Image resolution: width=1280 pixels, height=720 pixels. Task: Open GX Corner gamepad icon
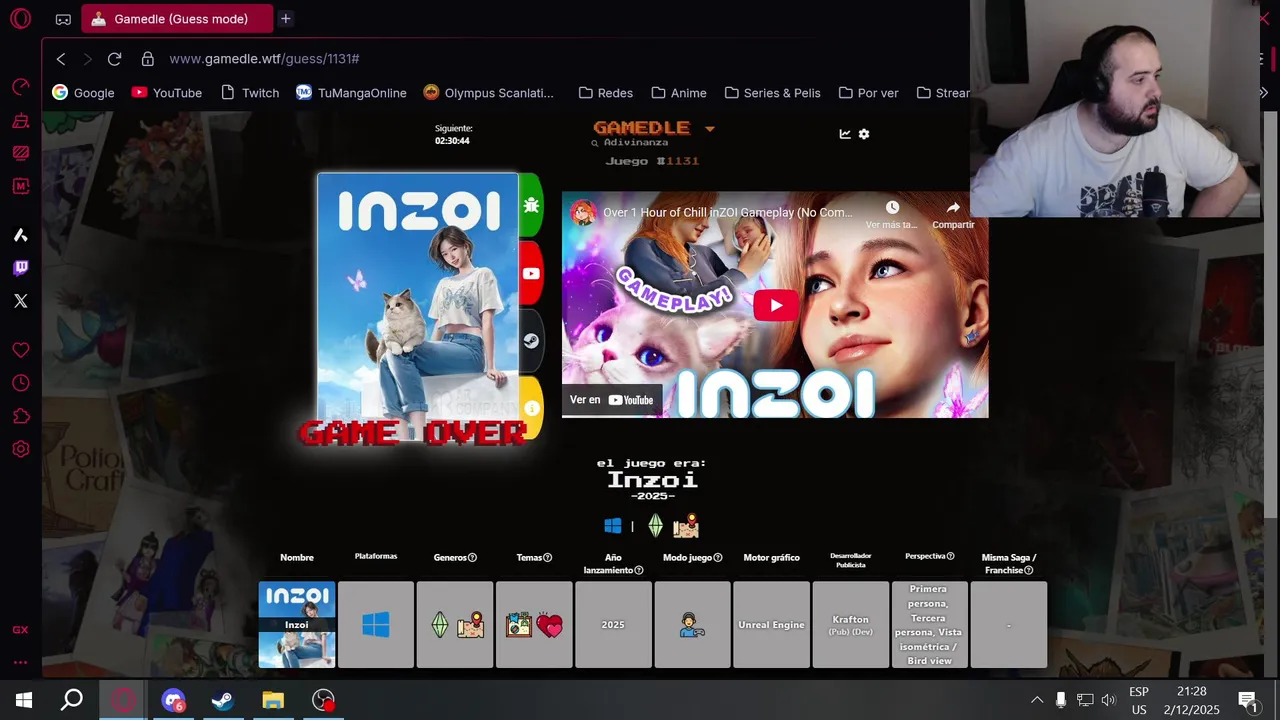click(x=63, y=19)
